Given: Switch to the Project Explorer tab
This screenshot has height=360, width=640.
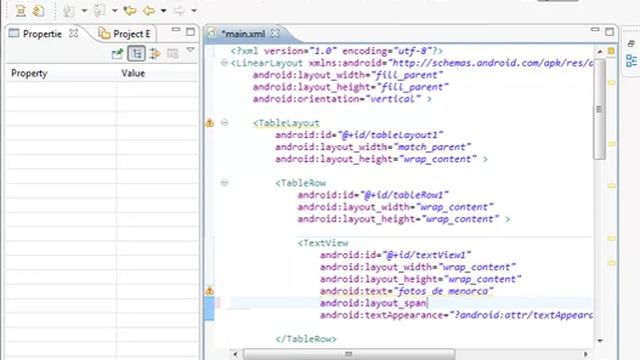Looking at the screenshot, I should [125, 34].
